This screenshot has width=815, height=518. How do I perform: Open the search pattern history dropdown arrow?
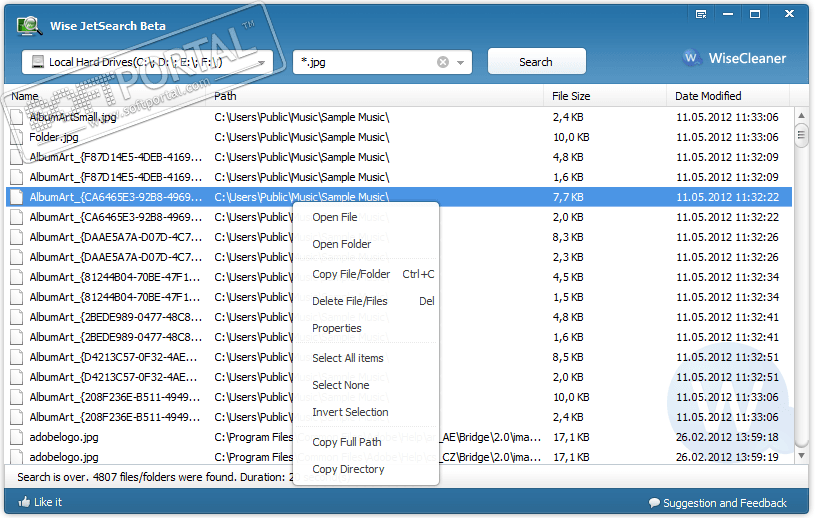[461, 62]
